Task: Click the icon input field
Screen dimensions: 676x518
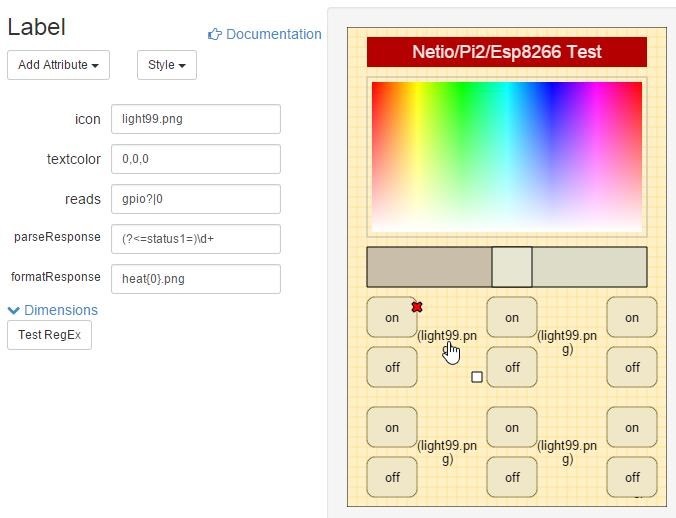Action: click(x=195, y=119)
